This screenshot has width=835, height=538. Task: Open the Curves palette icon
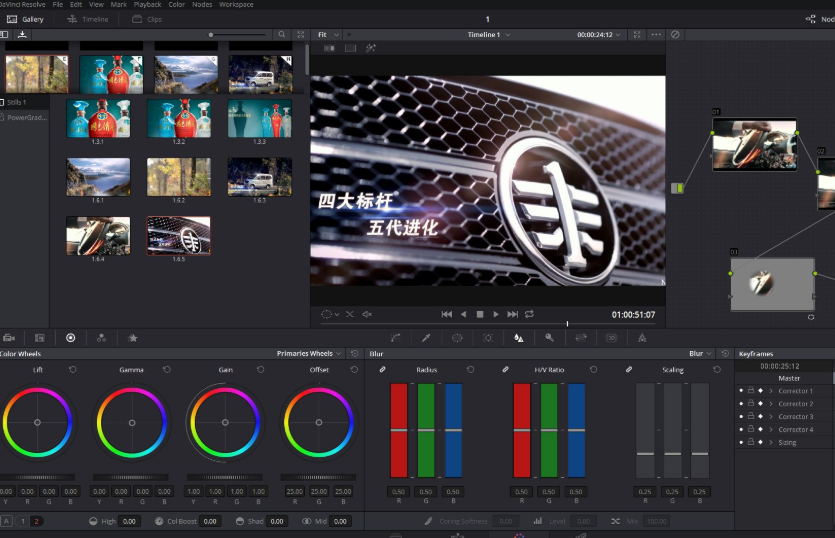click(x=396, y=338)
